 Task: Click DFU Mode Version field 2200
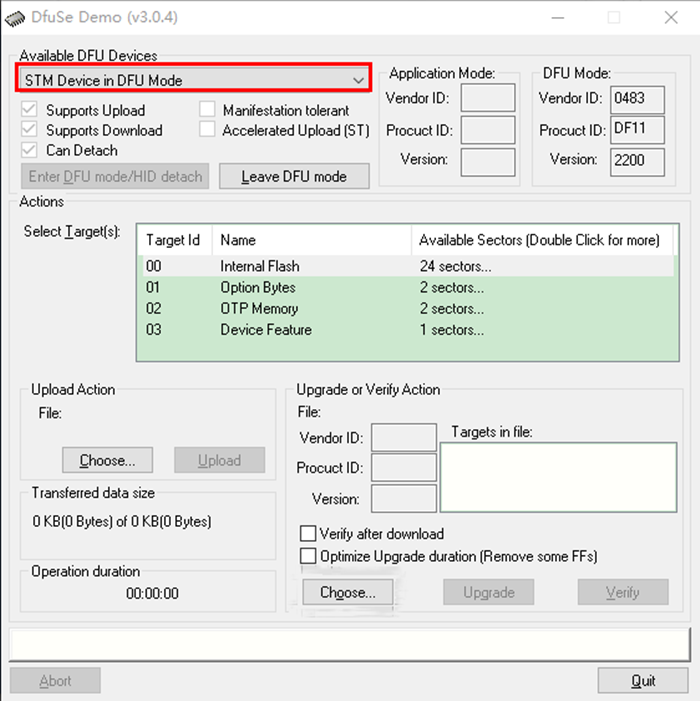[x=637, y=162]
